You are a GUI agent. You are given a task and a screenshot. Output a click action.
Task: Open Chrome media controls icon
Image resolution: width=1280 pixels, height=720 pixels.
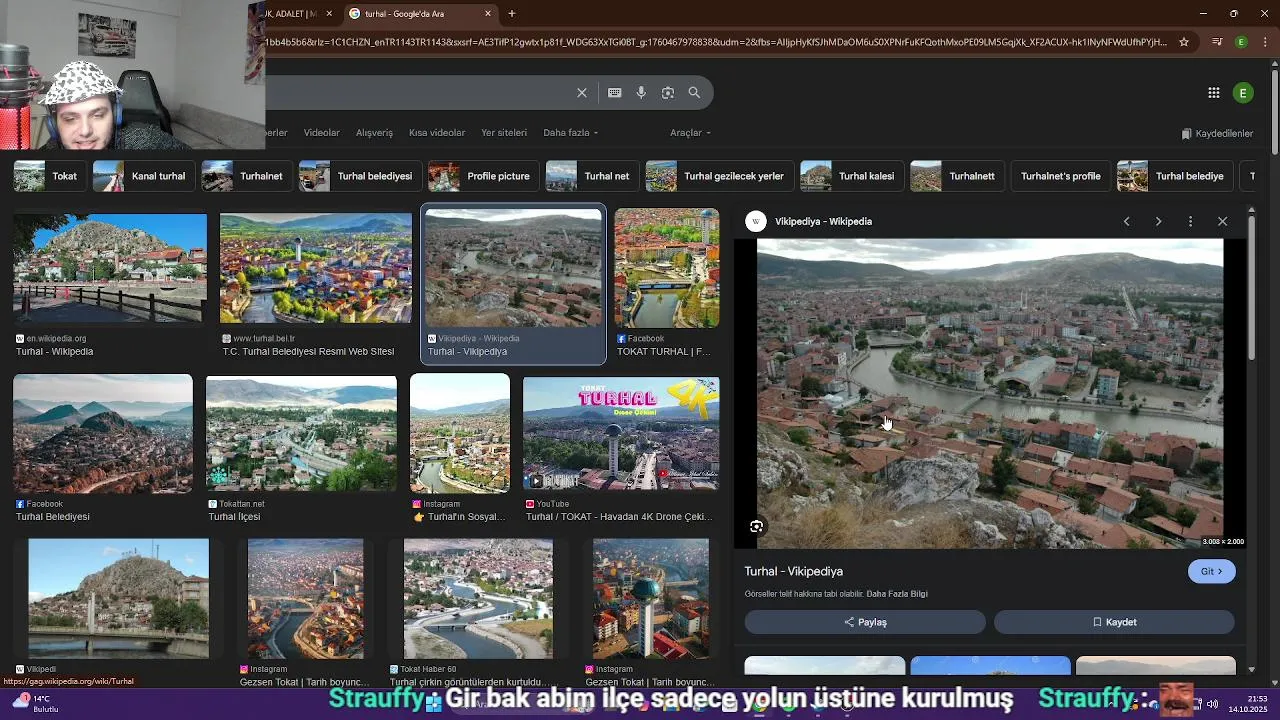point(1217,42)
